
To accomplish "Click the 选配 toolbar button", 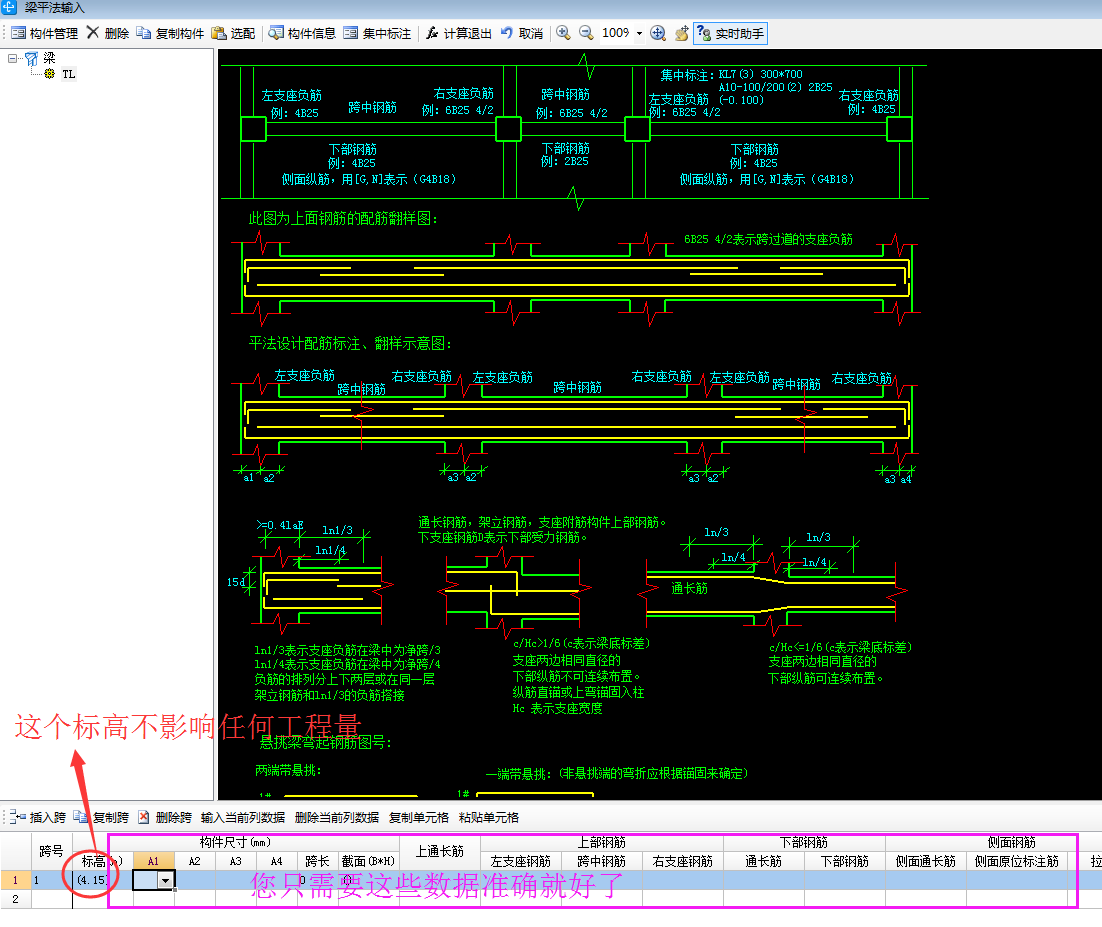I will click(x=233, y=33).
